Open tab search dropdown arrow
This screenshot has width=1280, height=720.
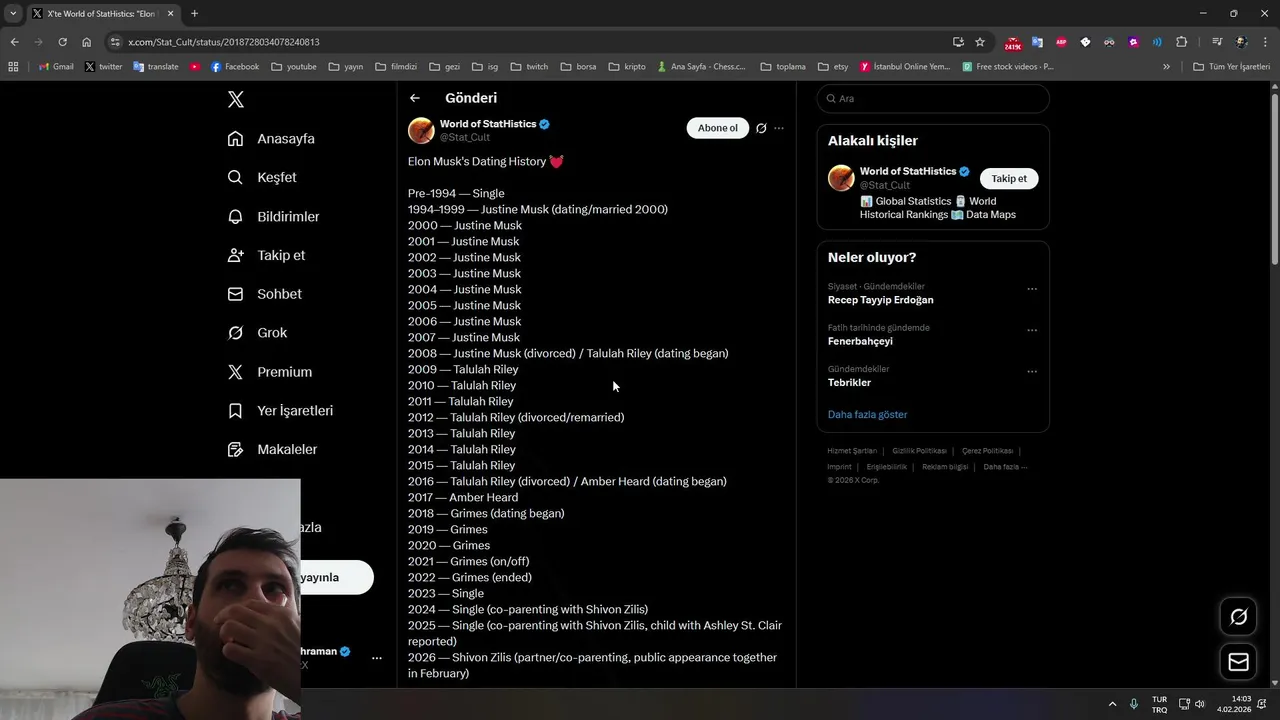13,13
